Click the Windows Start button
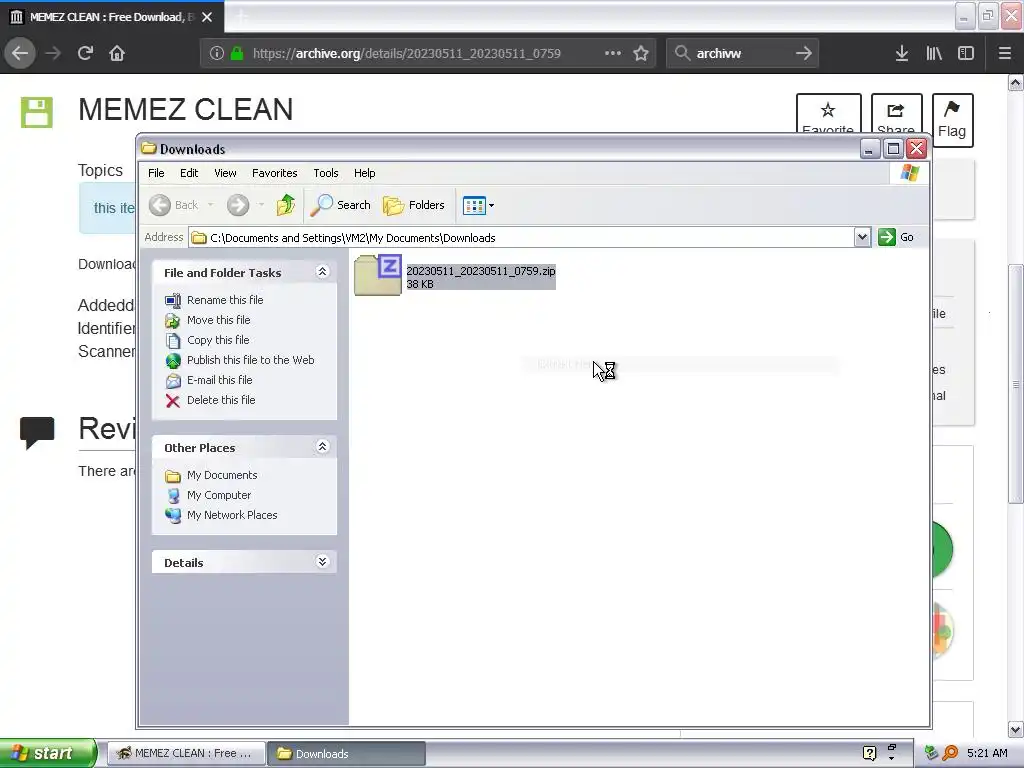Screen dimensions: 1024x768 coord(48,753)
